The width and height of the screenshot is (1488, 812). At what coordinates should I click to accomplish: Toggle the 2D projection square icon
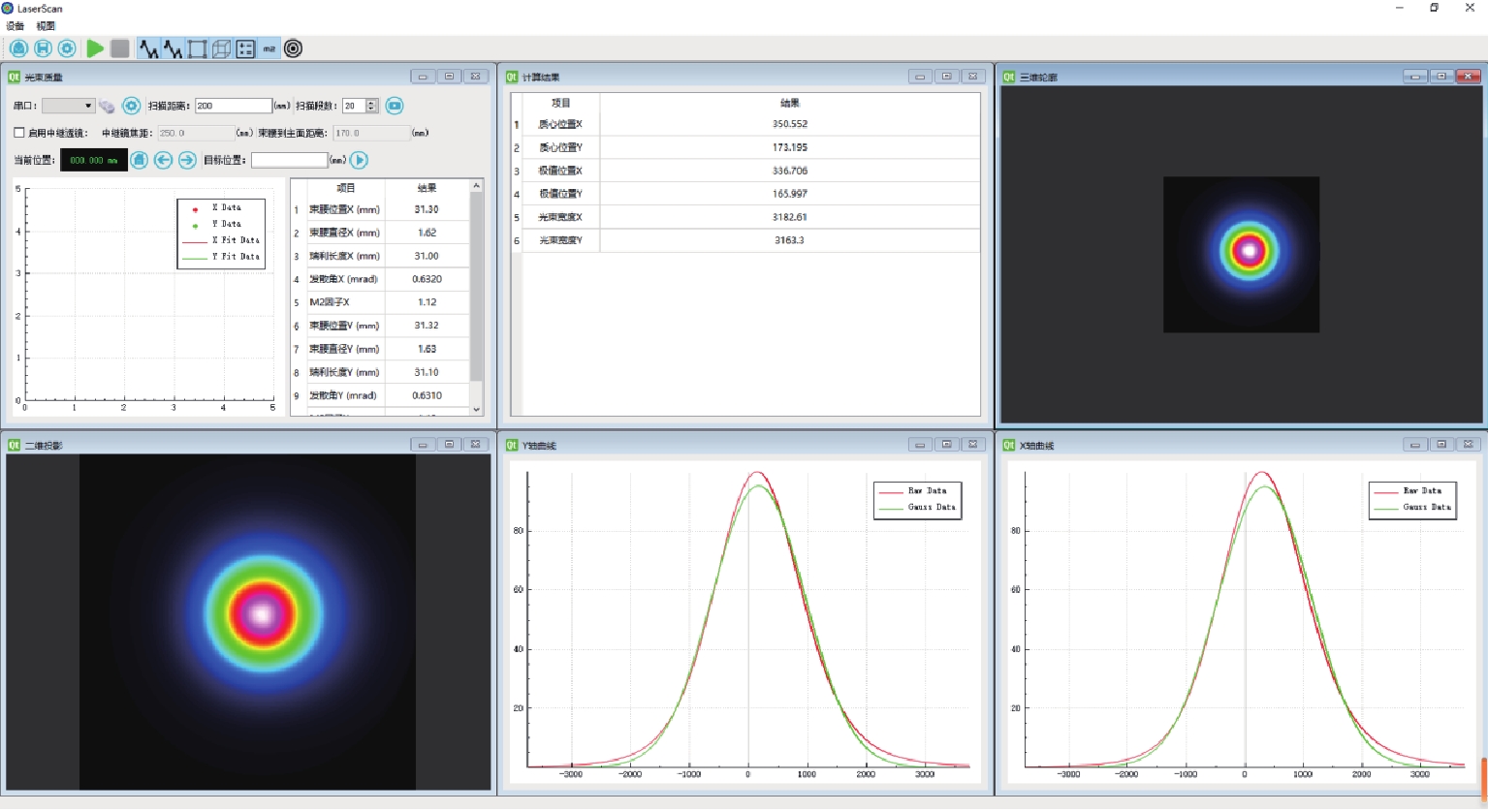pos(197,48)
